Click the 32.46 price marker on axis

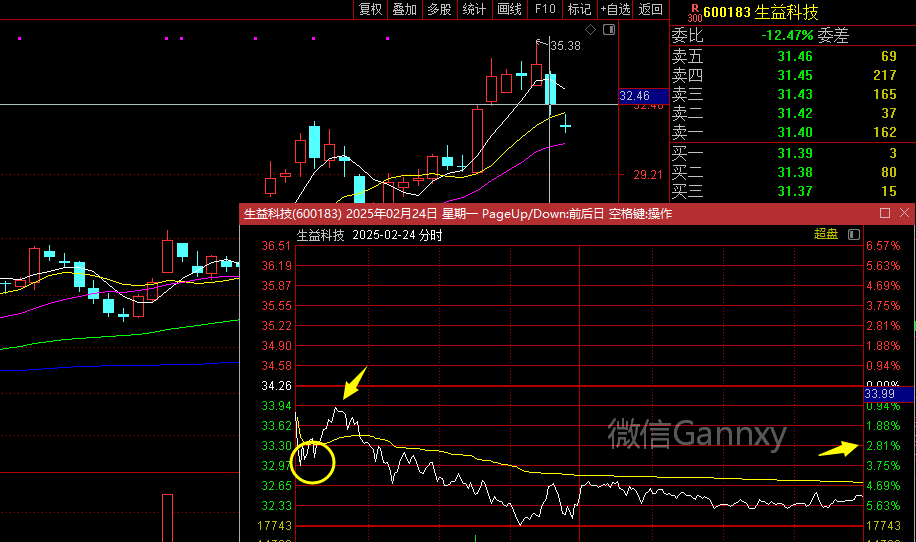click(643, 96)
